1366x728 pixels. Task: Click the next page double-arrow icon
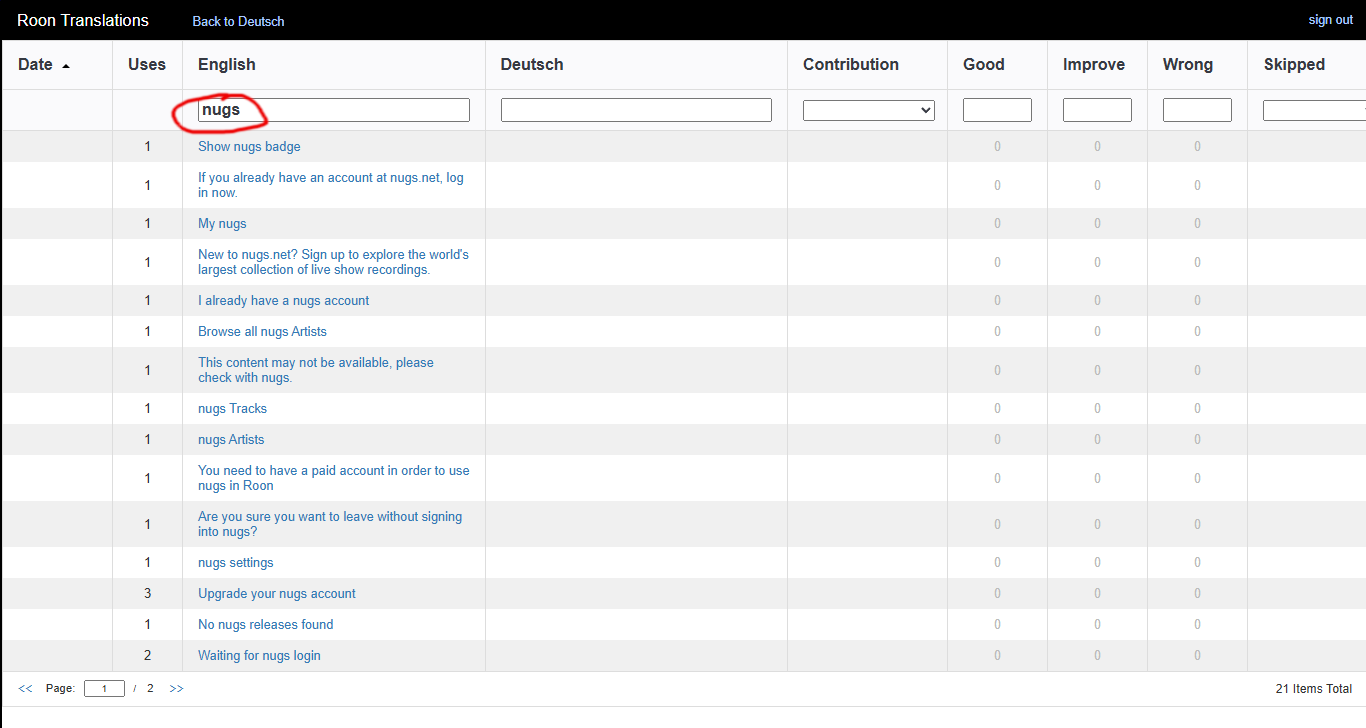(x=176, y=689)
